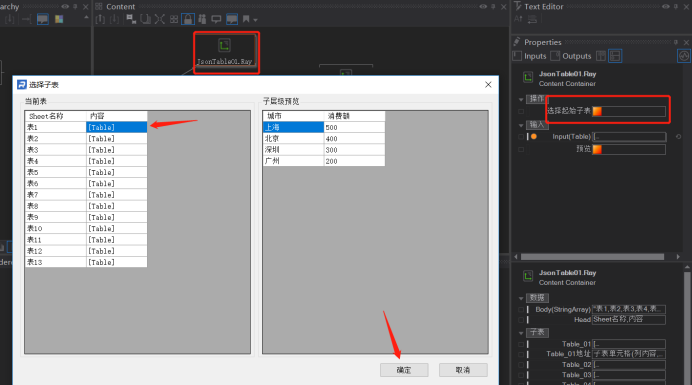Toggle the eye icon in hierarchy panel header
Viewport: 692px width, 385px height.
click(x=65, y=7)
